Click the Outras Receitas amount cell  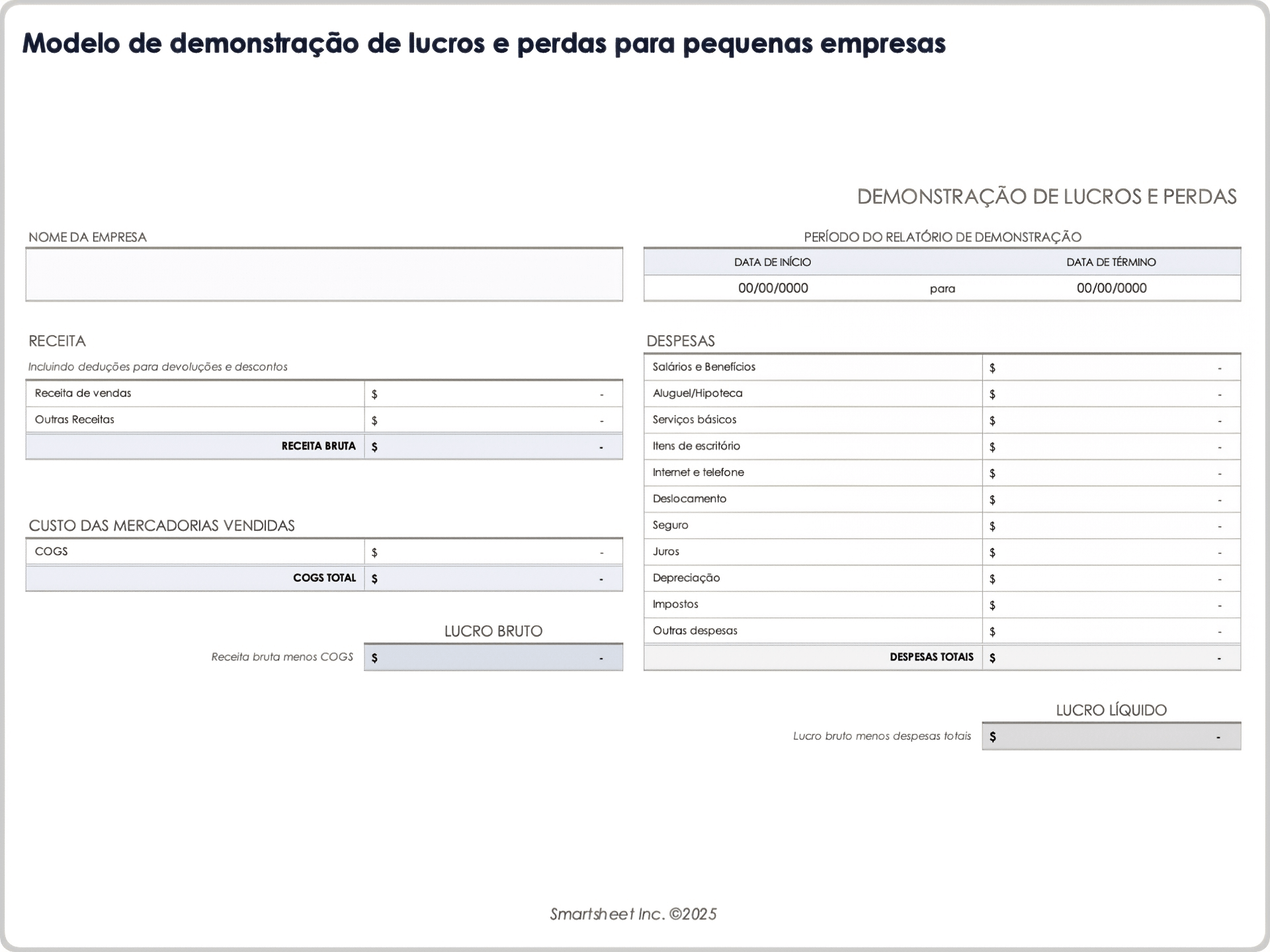[x=493, y=419]
